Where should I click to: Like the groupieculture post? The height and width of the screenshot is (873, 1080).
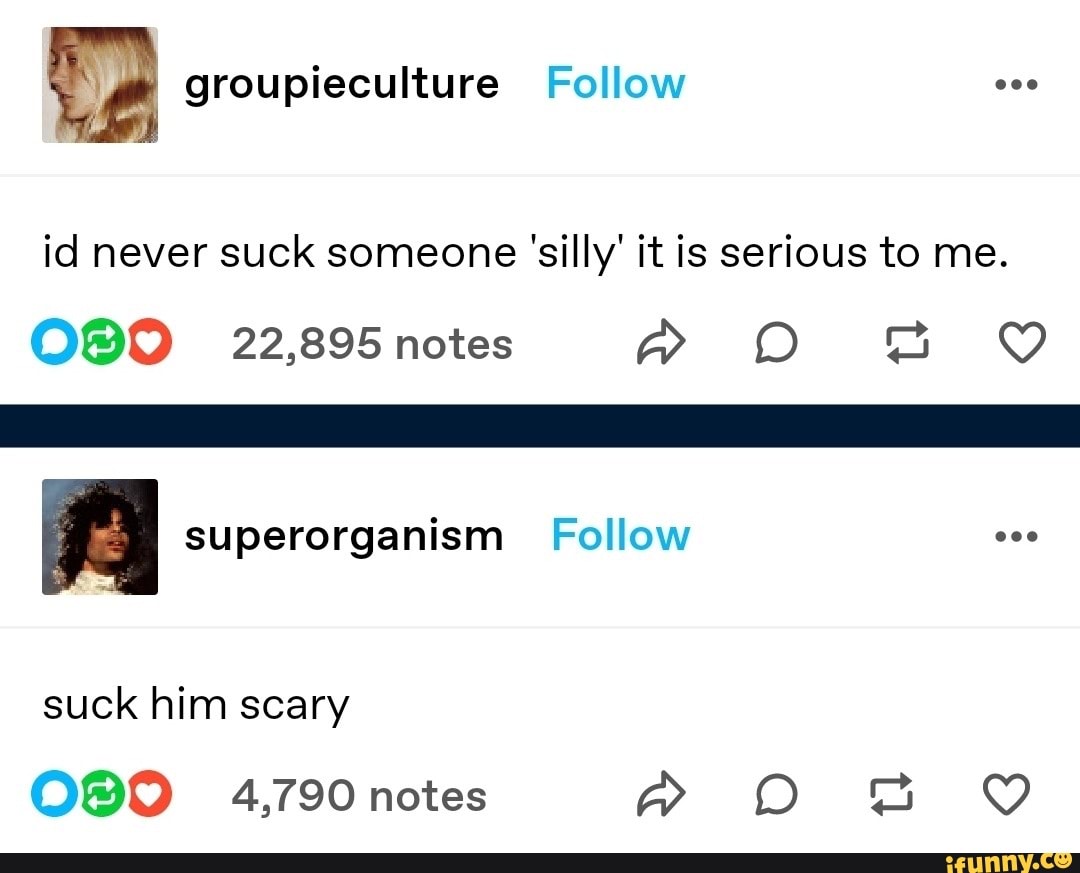1023,342
